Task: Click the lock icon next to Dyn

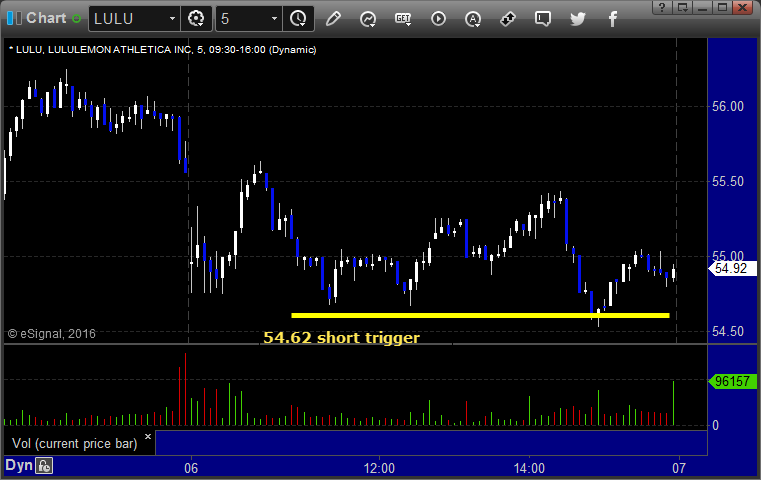Action: pyautogui.click(x=44, y=466)
